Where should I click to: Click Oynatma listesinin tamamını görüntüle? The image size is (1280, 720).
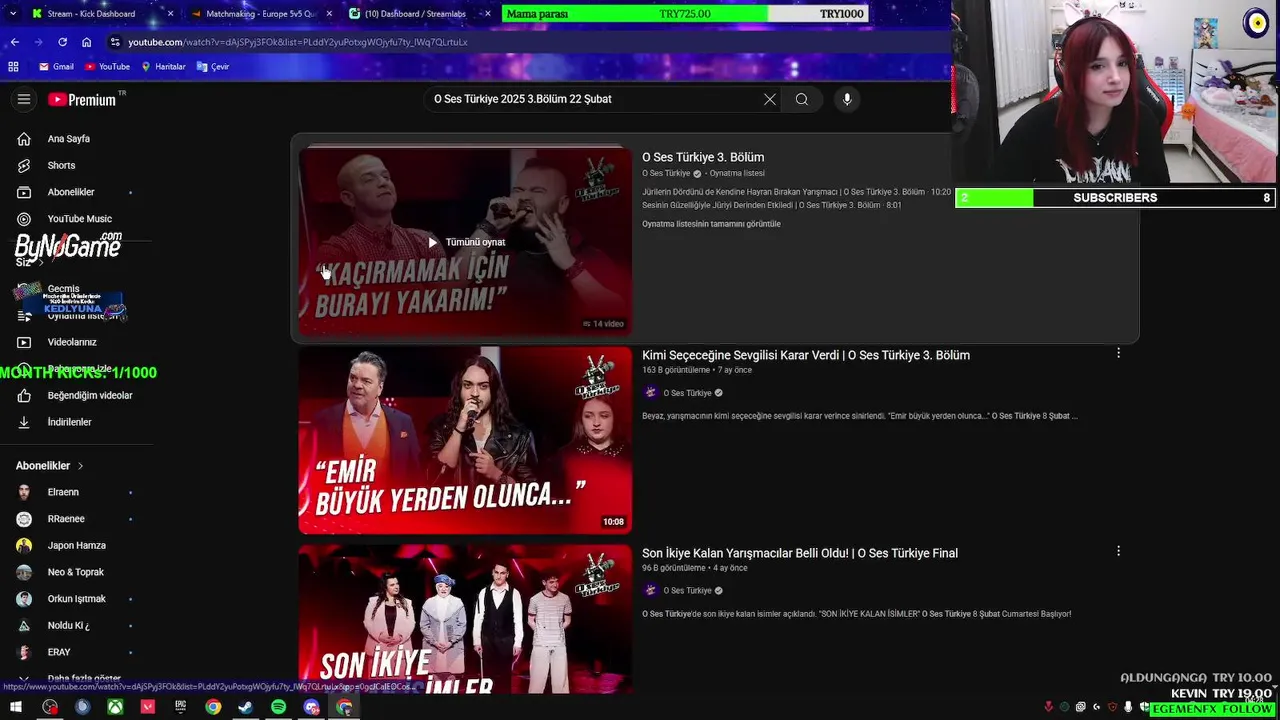(x=711, y=224)
